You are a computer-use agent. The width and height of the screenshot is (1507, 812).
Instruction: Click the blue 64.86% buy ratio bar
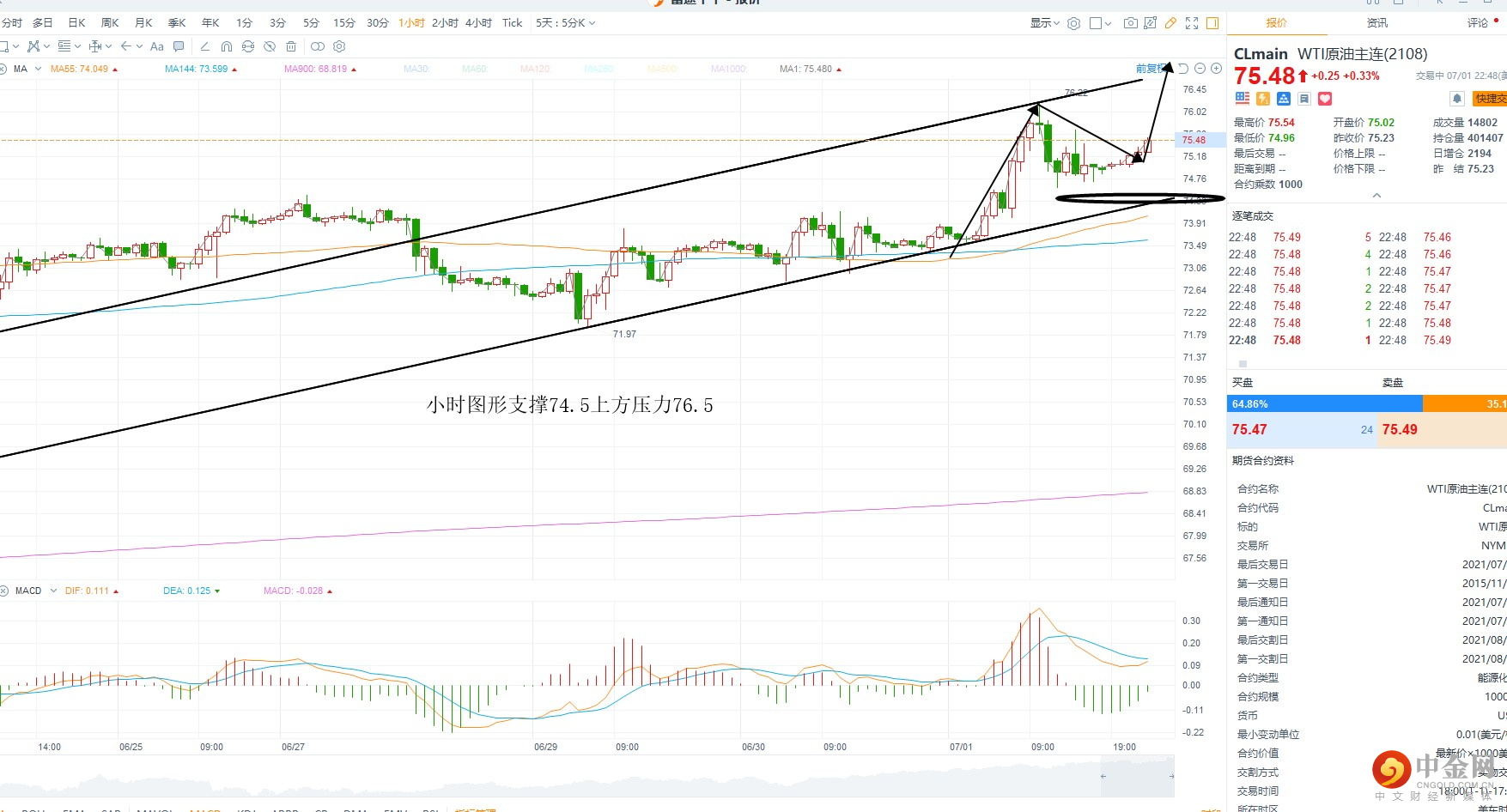[x=1325, y=403]
